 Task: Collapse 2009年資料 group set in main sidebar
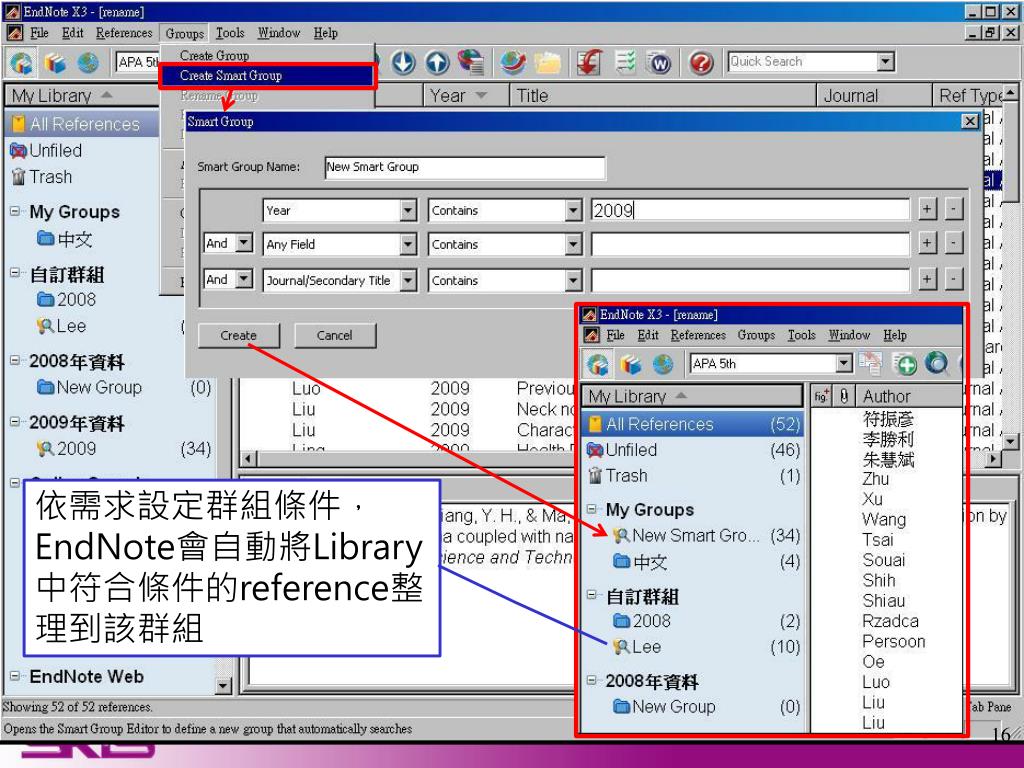[15, 422]
